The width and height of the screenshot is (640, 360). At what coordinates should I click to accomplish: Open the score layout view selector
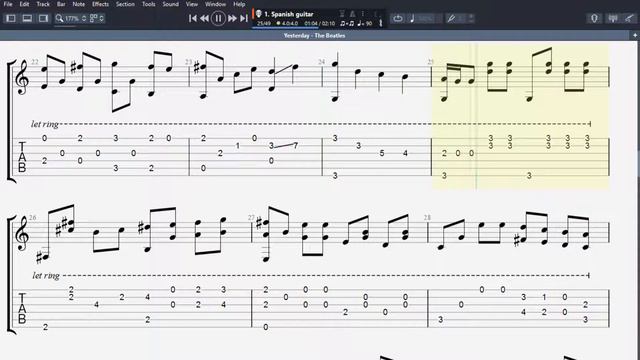[96, 18]
